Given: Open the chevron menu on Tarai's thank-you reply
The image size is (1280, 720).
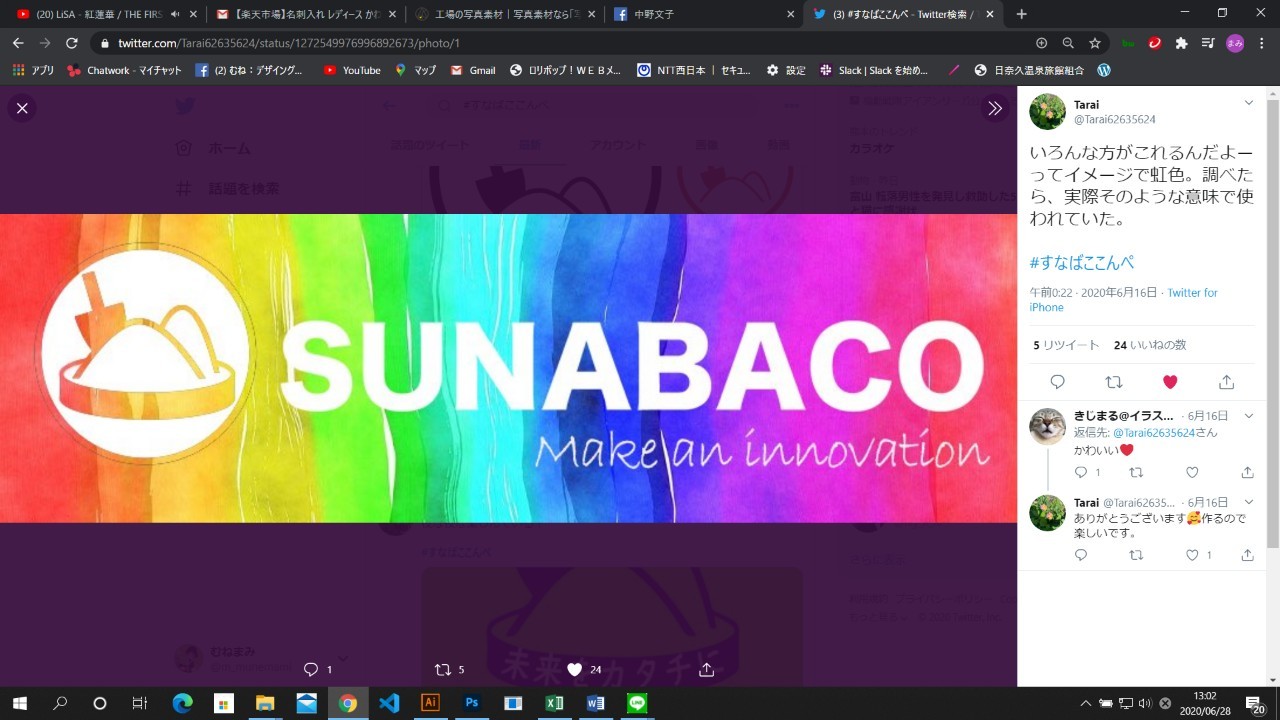Looking at the screenshot, I should point(1248,502).
